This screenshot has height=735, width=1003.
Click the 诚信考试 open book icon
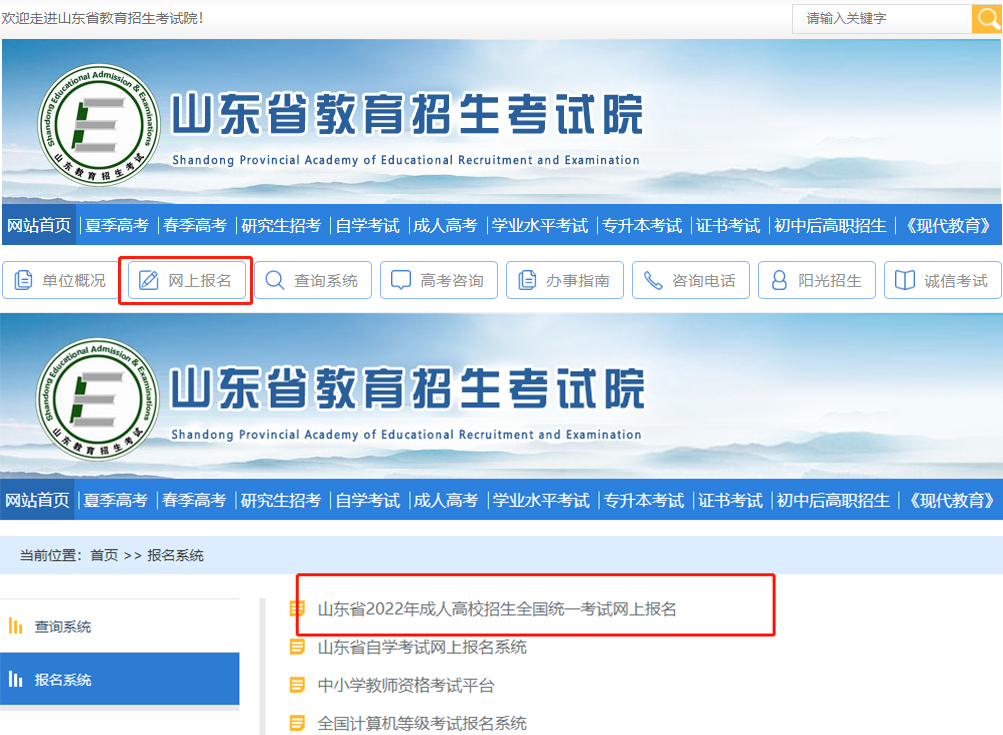tap(905, 281)
